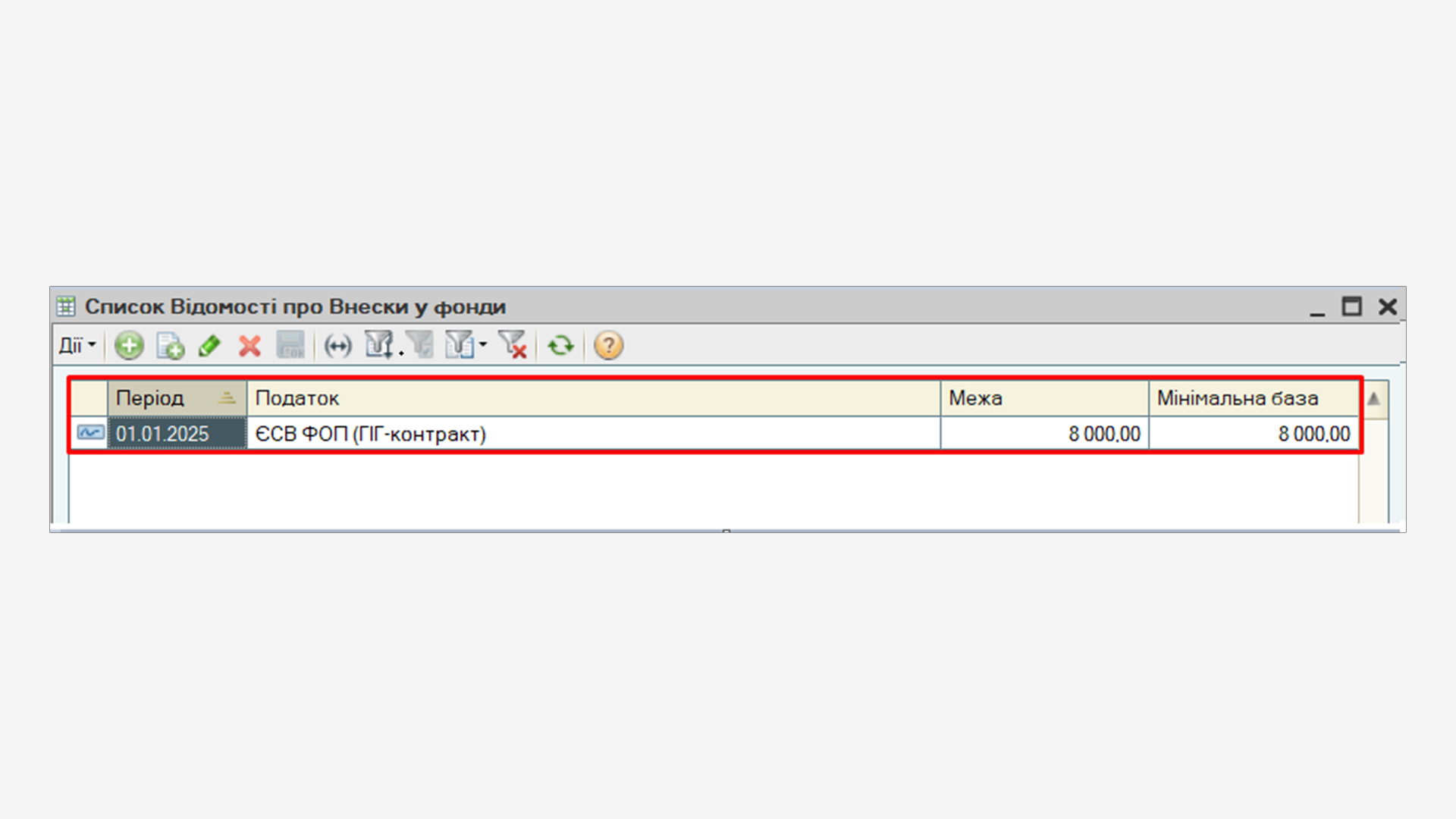Select Мінімальна база 8 000,00 cell
The height and width of the screenshot is (819, 1456).
[1254, 434]
